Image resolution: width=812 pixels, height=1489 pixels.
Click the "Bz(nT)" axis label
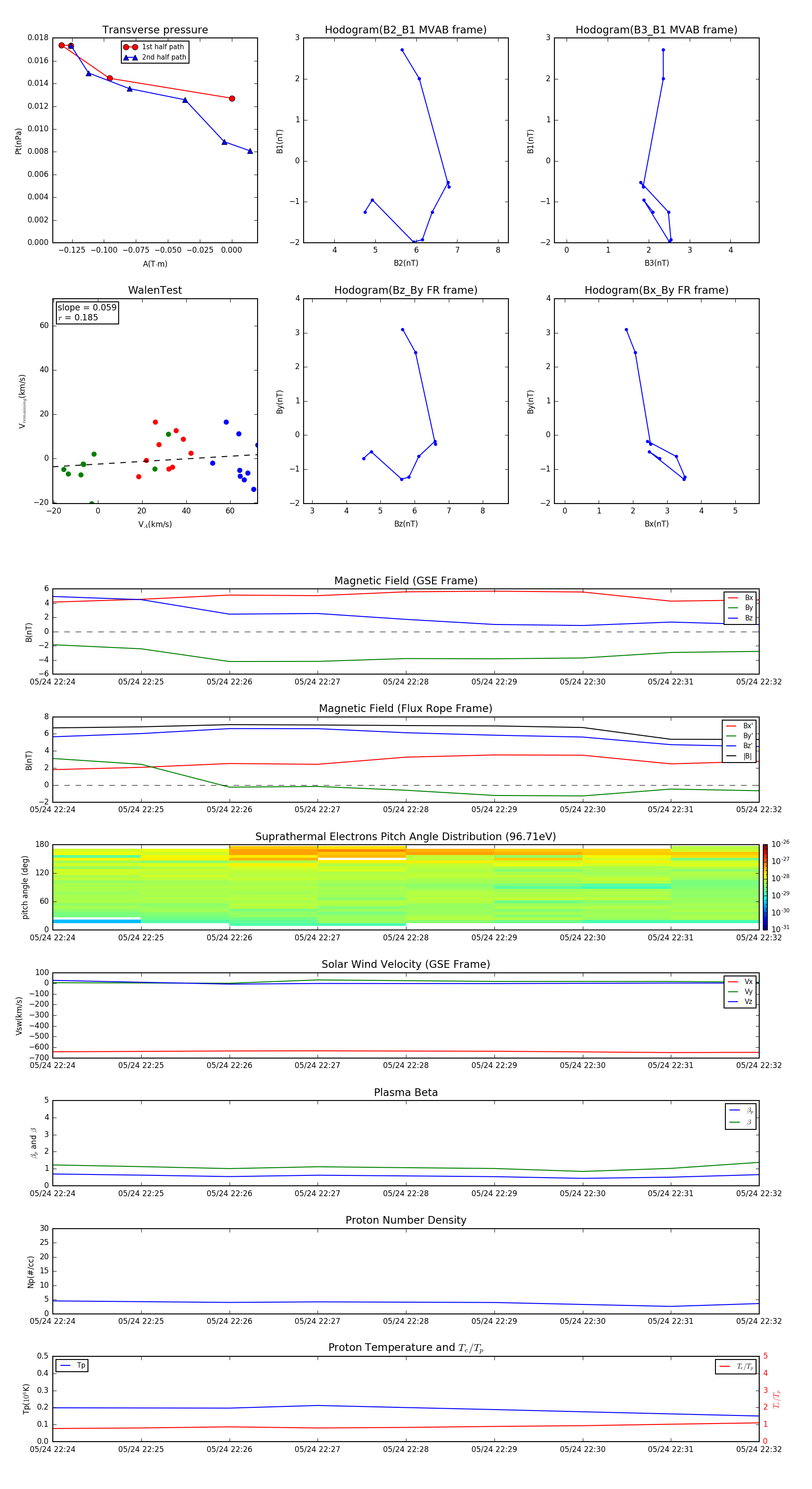coord(406,524)
